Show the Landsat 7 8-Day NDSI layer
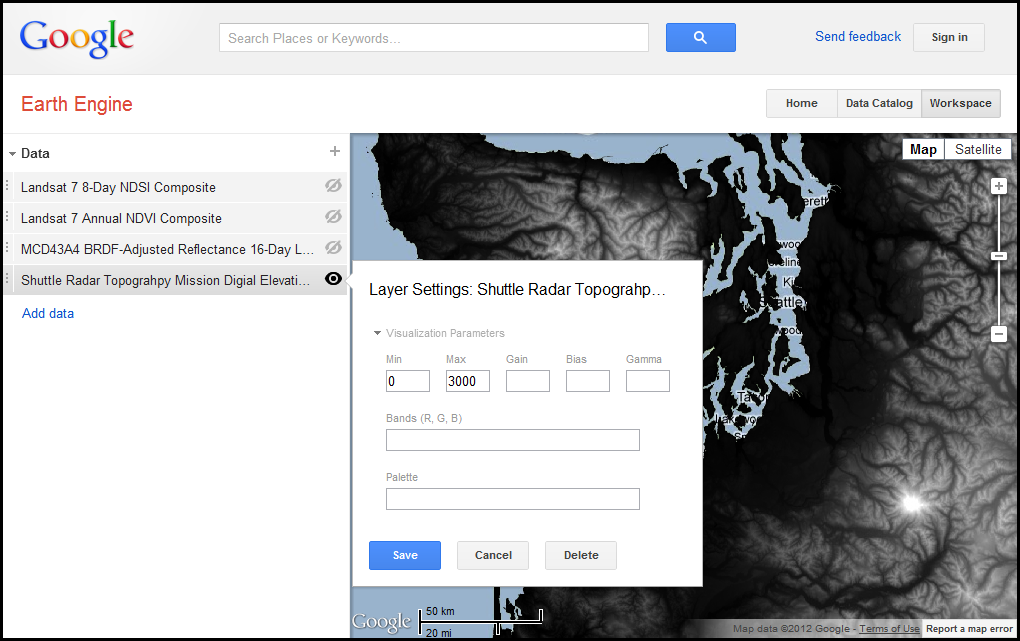This screenshot has height=641, width=1020. pos(334,186)
